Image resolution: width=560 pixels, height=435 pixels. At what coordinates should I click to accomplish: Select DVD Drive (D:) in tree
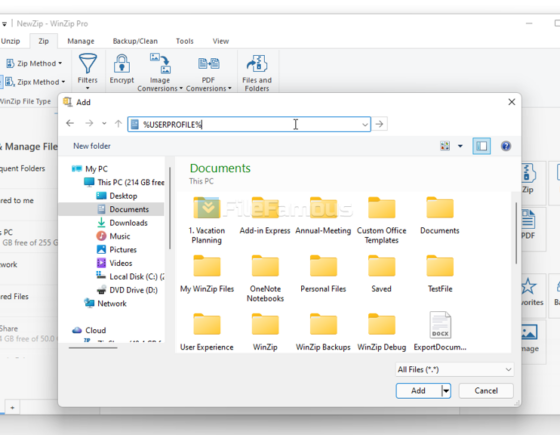127,290
